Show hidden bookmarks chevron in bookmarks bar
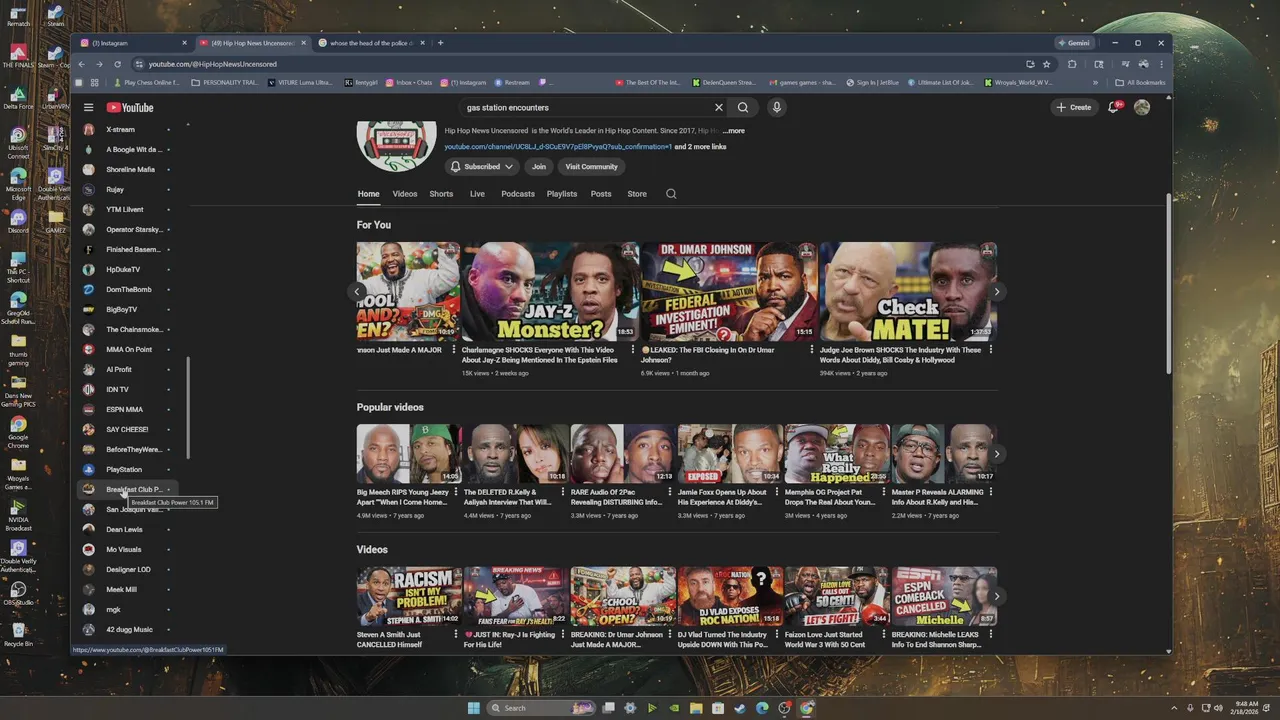This screenshot has height=720, width=1280. (1095, 83)
